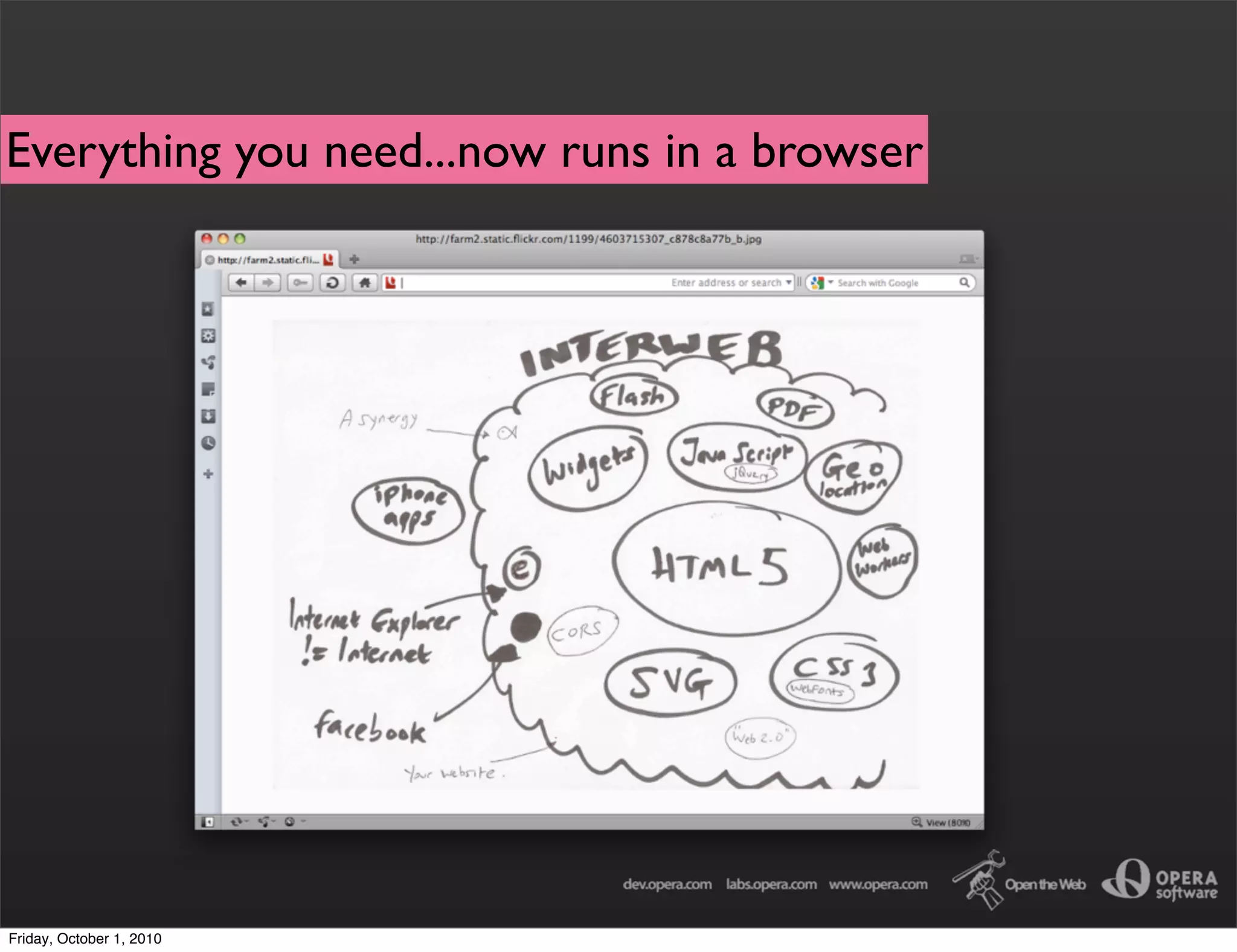The image size is (1237, 952).
Task: Go back with the browser back arrow
Action: [241, 283]
